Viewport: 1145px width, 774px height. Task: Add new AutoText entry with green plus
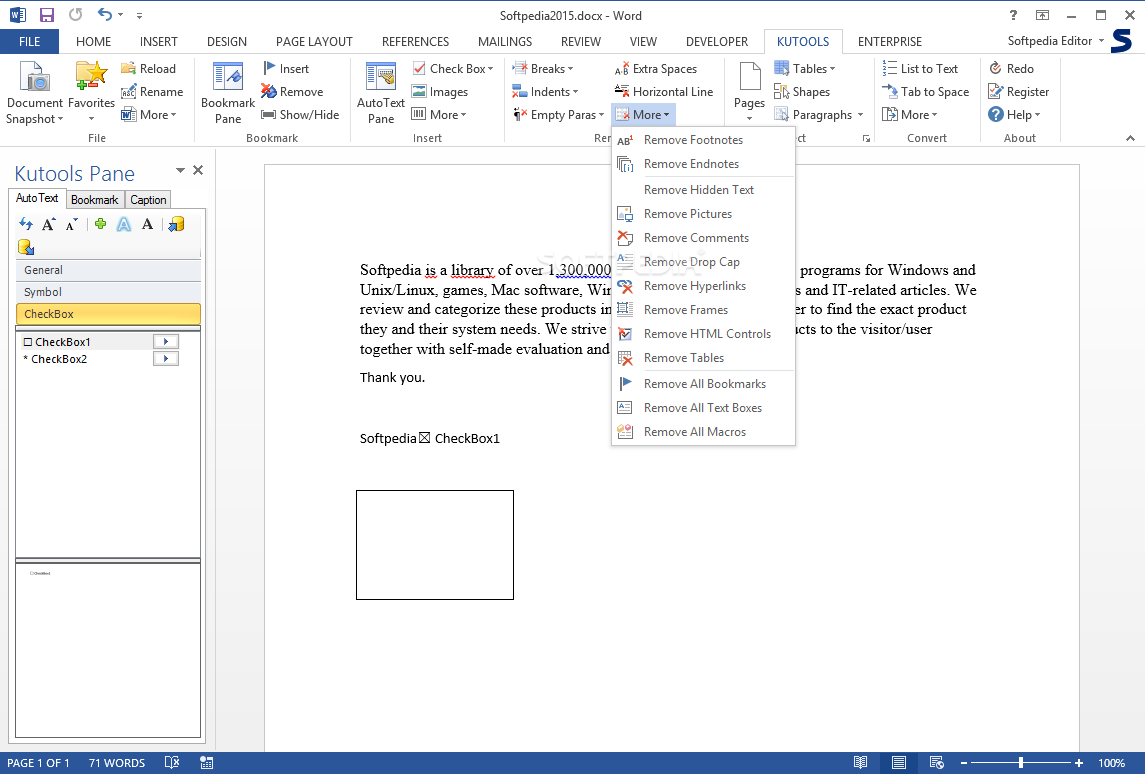coord(100,224)
